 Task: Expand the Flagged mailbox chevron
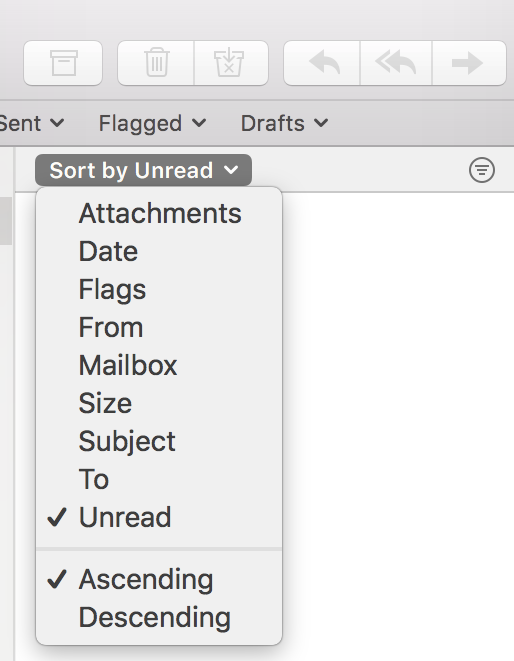[199, 123]
